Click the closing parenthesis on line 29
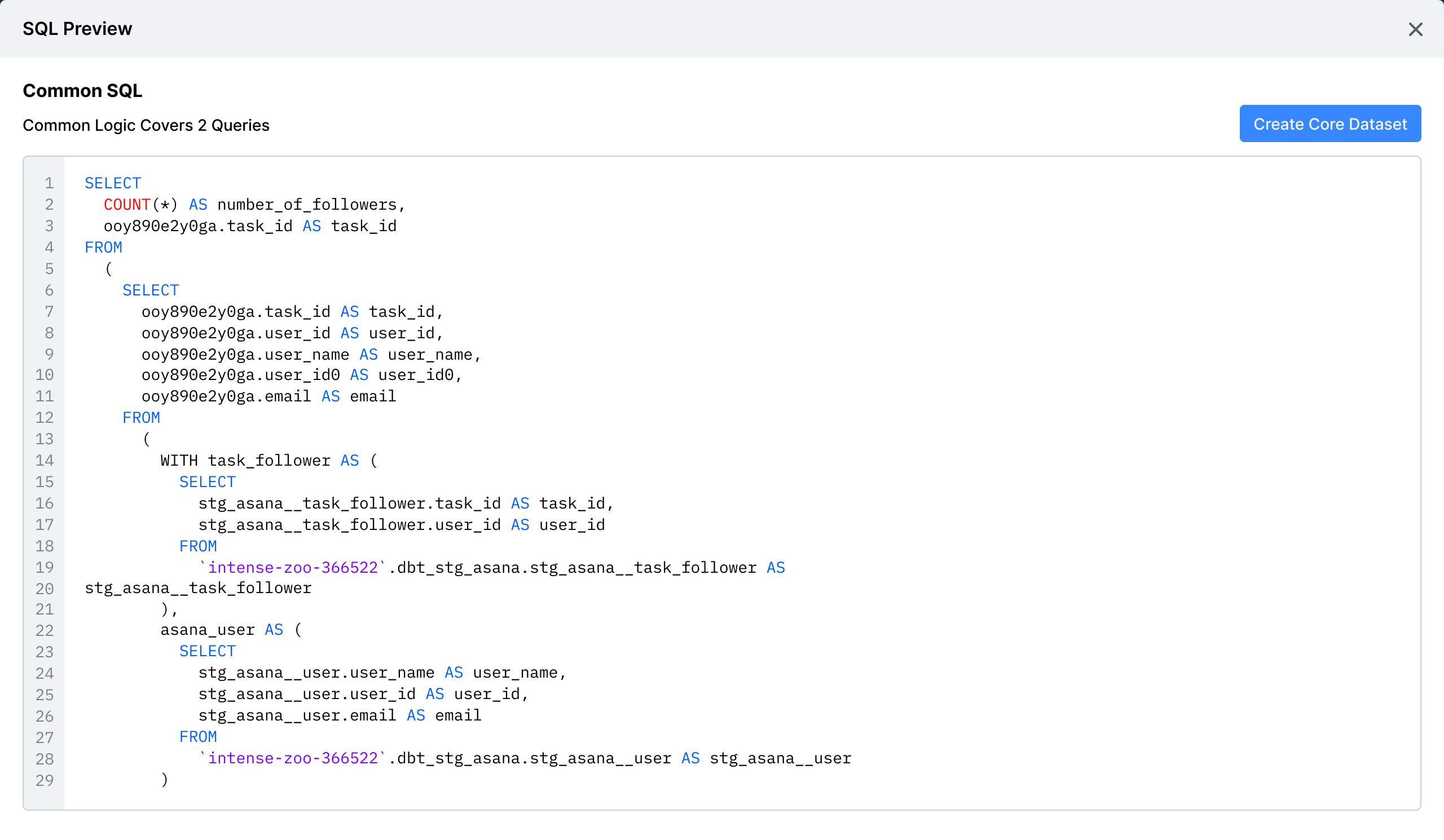The width and height of the screenshot is (1444, 840). [x=165, y=779]
